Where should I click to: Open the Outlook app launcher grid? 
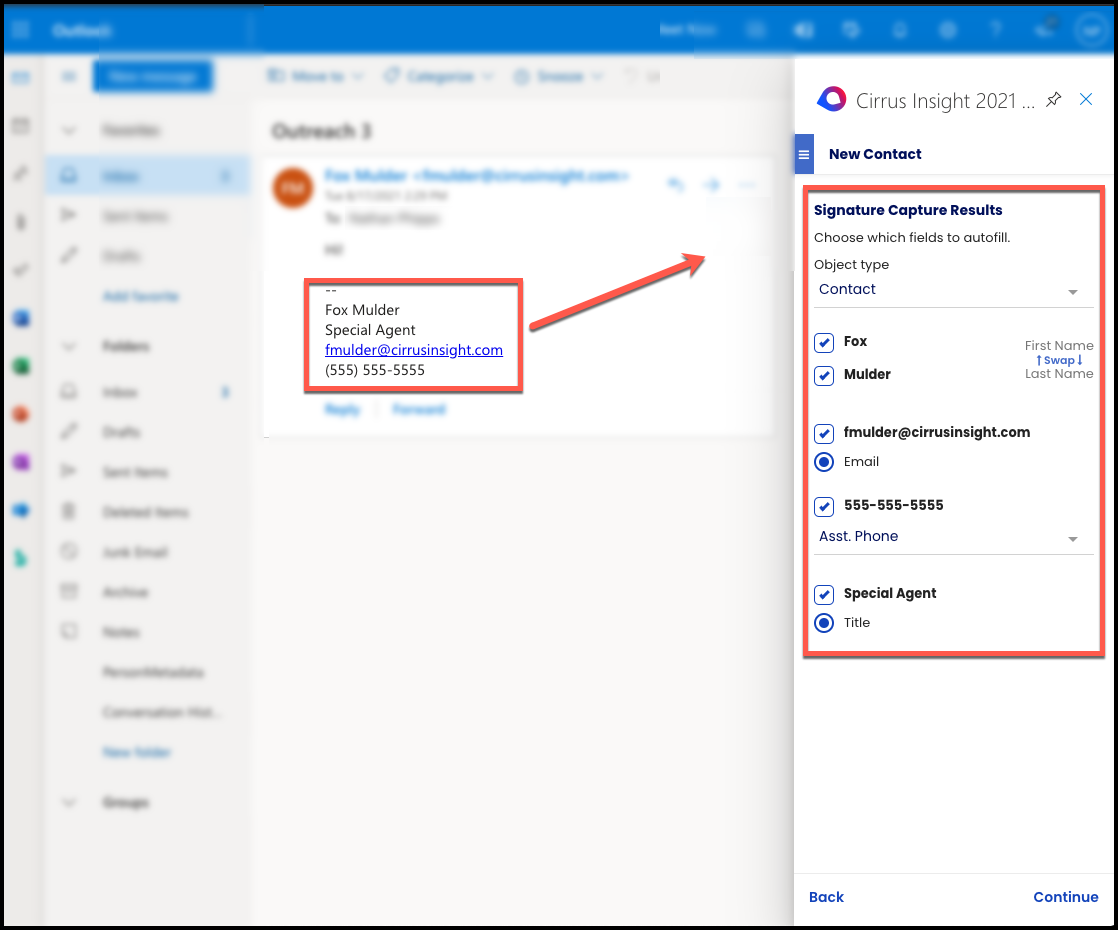point(21,30)
